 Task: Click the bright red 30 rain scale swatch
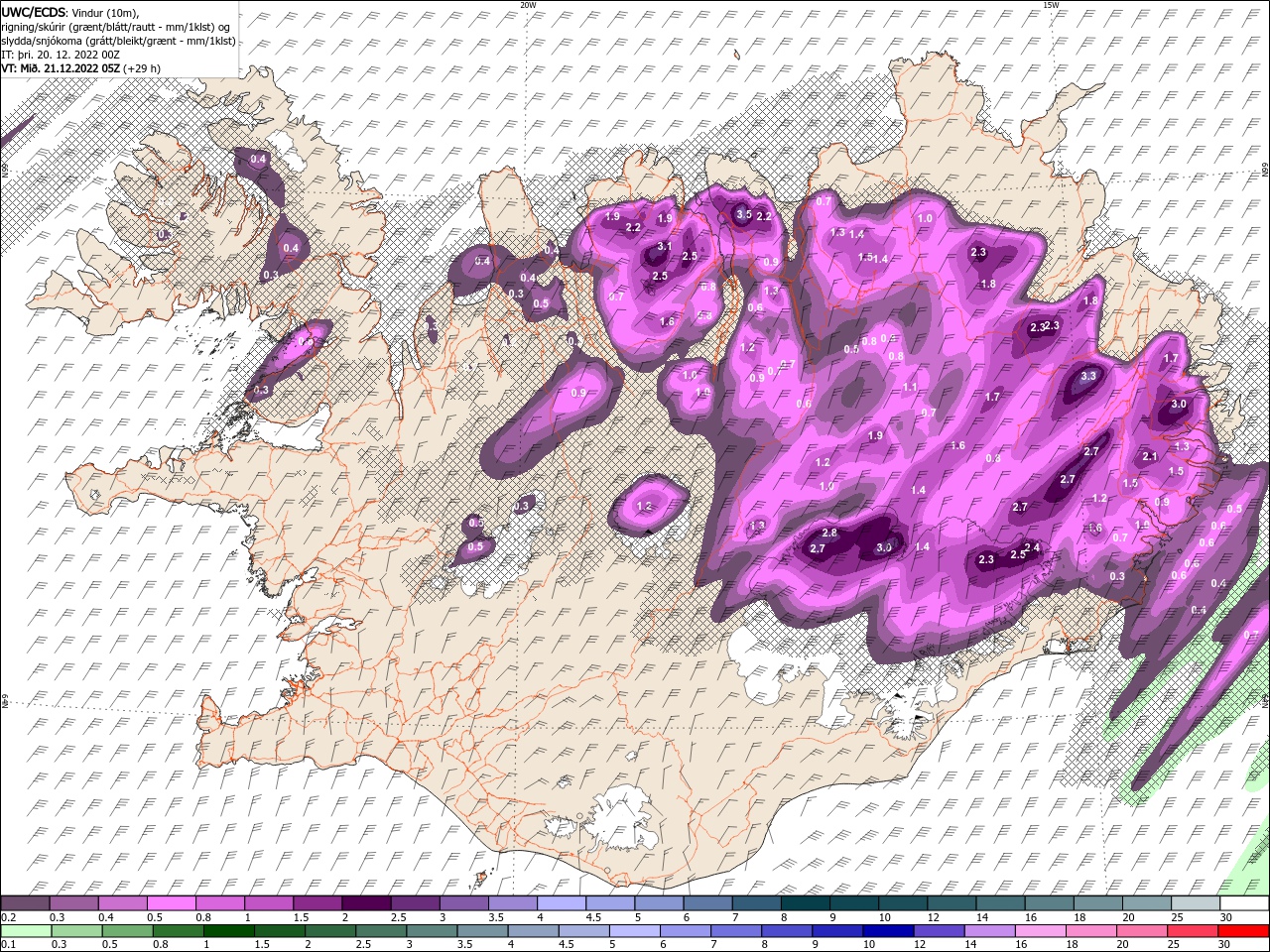1243,931
